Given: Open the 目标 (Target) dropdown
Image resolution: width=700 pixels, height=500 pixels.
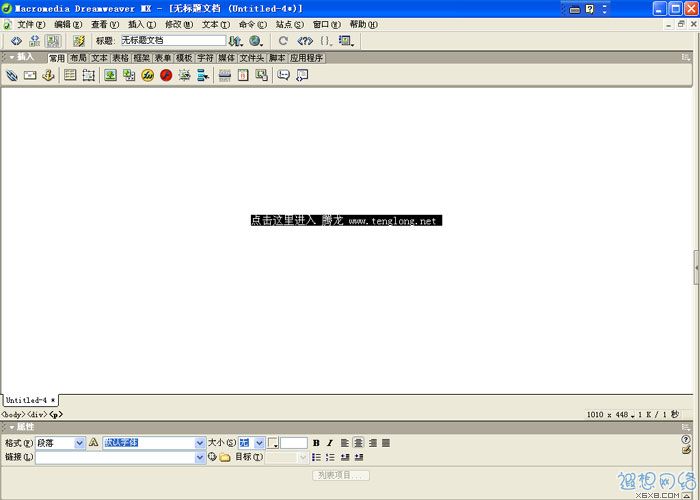Looking at the screenshot, I should coord(304,457).
